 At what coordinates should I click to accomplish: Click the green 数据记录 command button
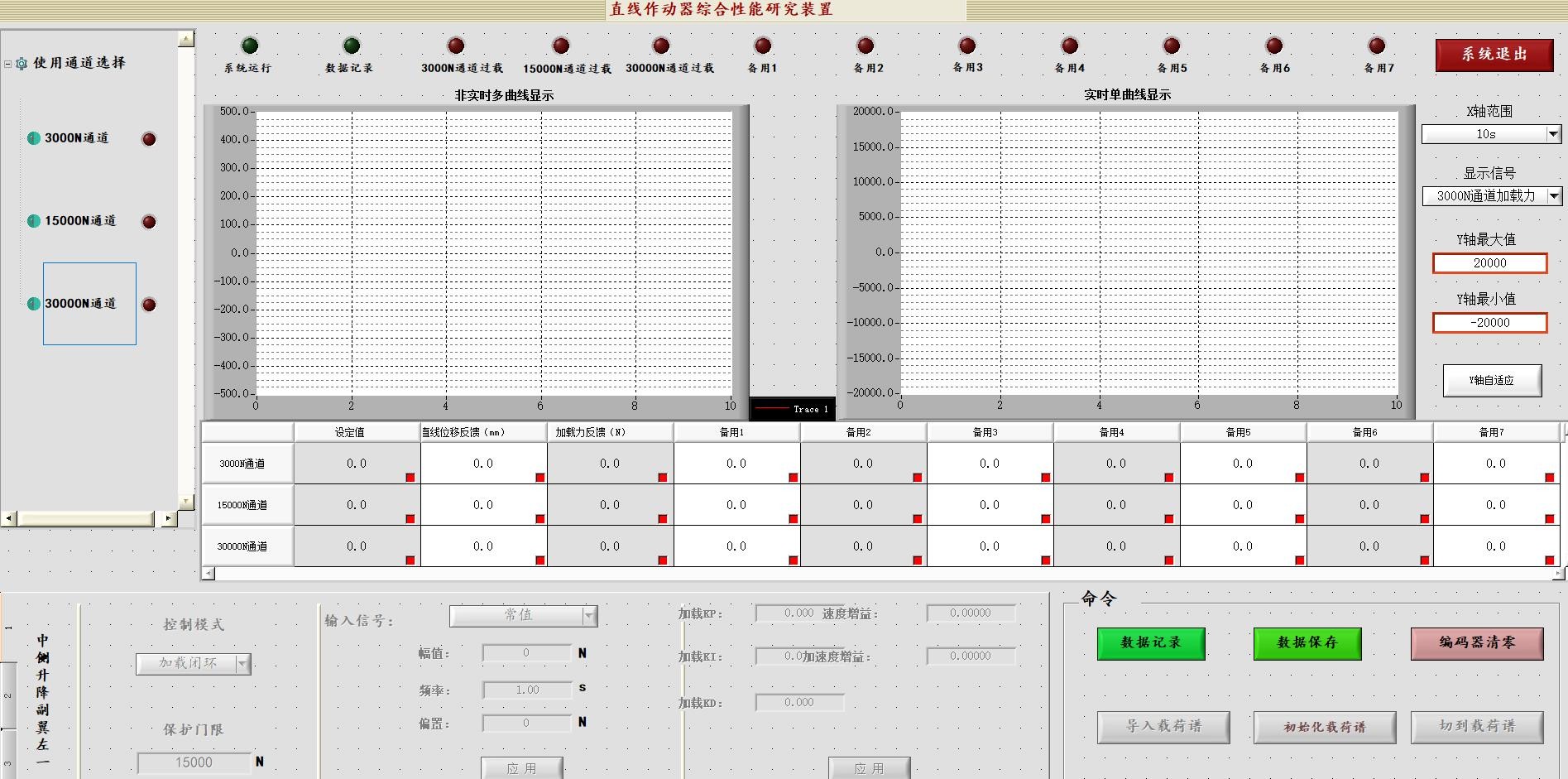(x=1151, y=643)
